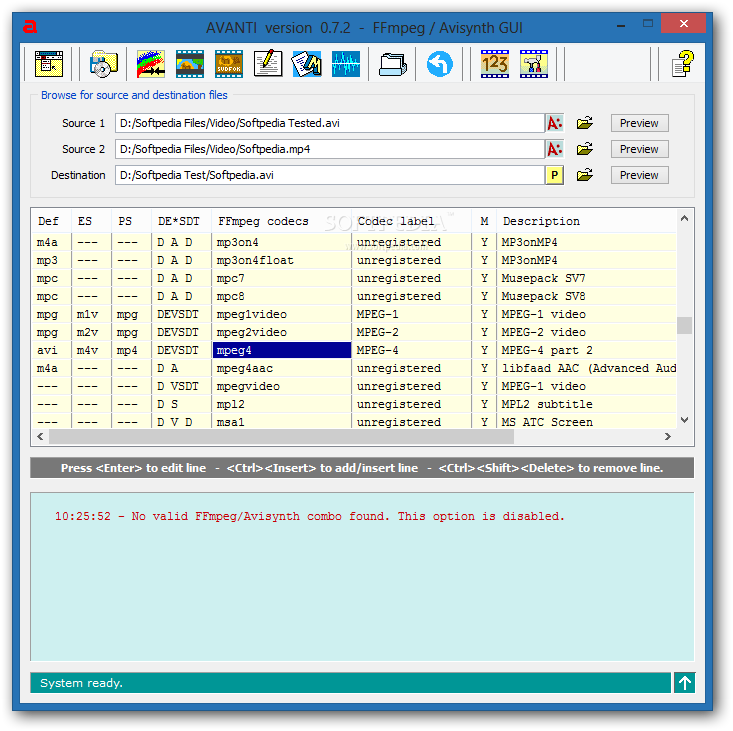Browse folder for Source 1 file
733x731 pixels.
pyautogui.click(x=584, y=123)
